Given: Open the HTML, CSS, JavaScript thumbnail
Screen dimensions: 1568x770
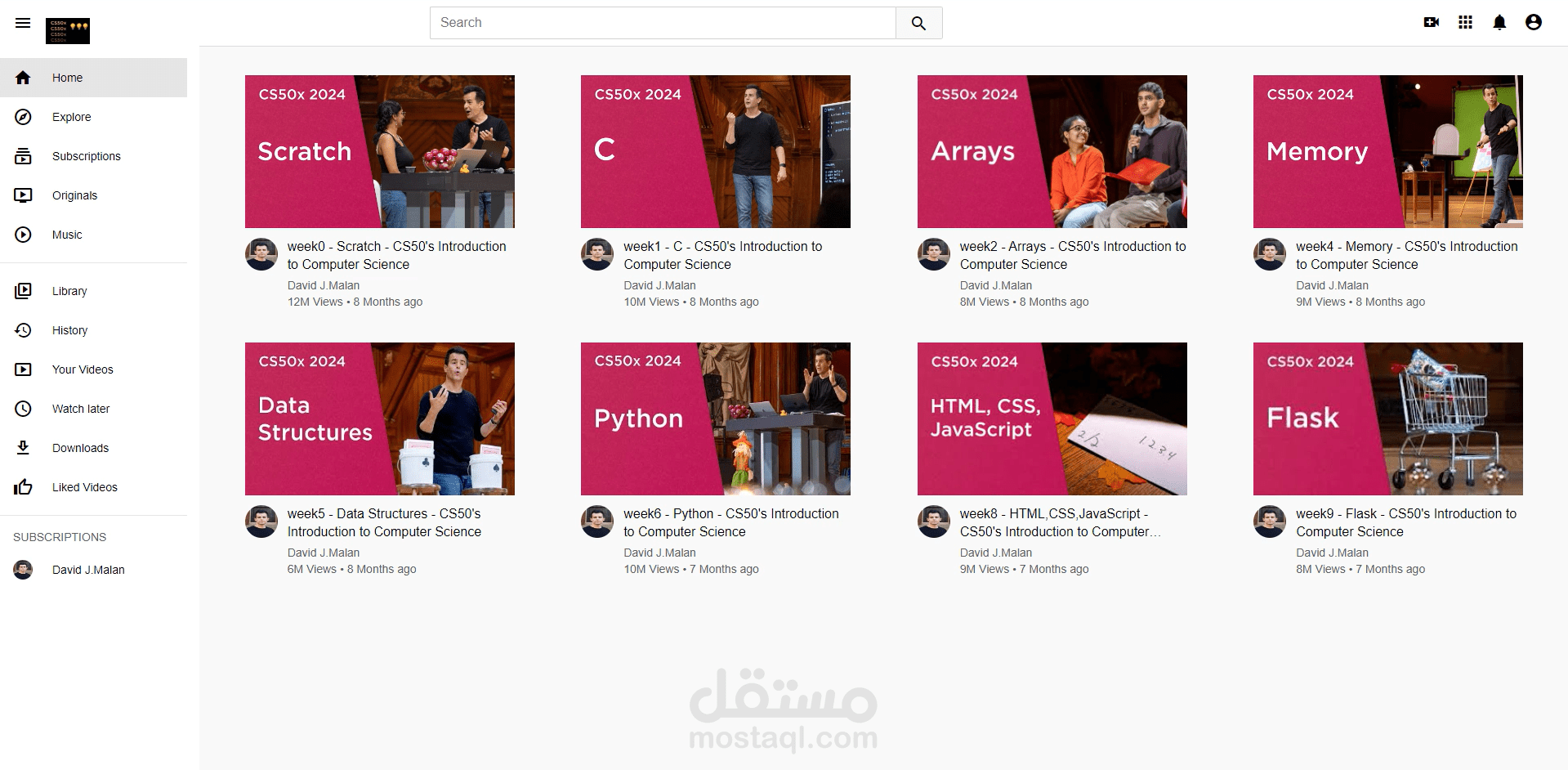Looking at the screenshot, I should tap(1052, 419).
